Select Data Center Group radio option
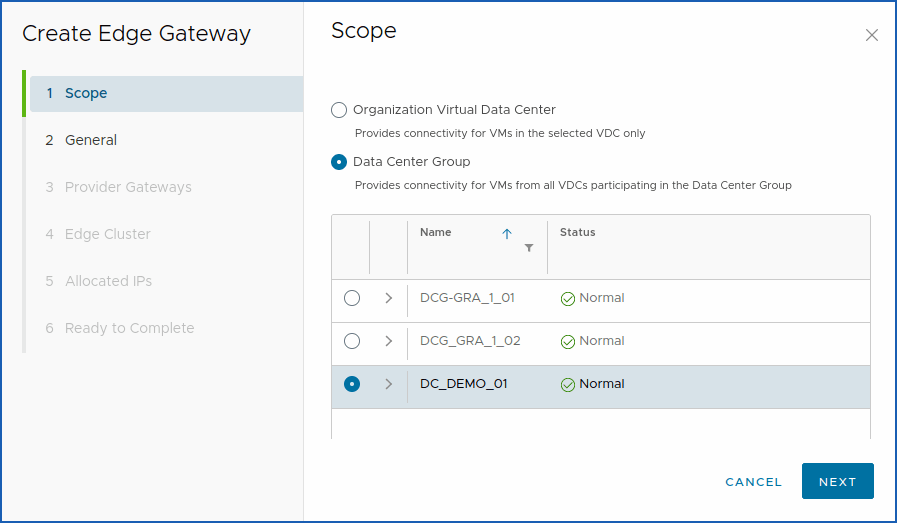The width and height of the screenshot is (897, 523). pyautogui.click(x=339, y=162)
